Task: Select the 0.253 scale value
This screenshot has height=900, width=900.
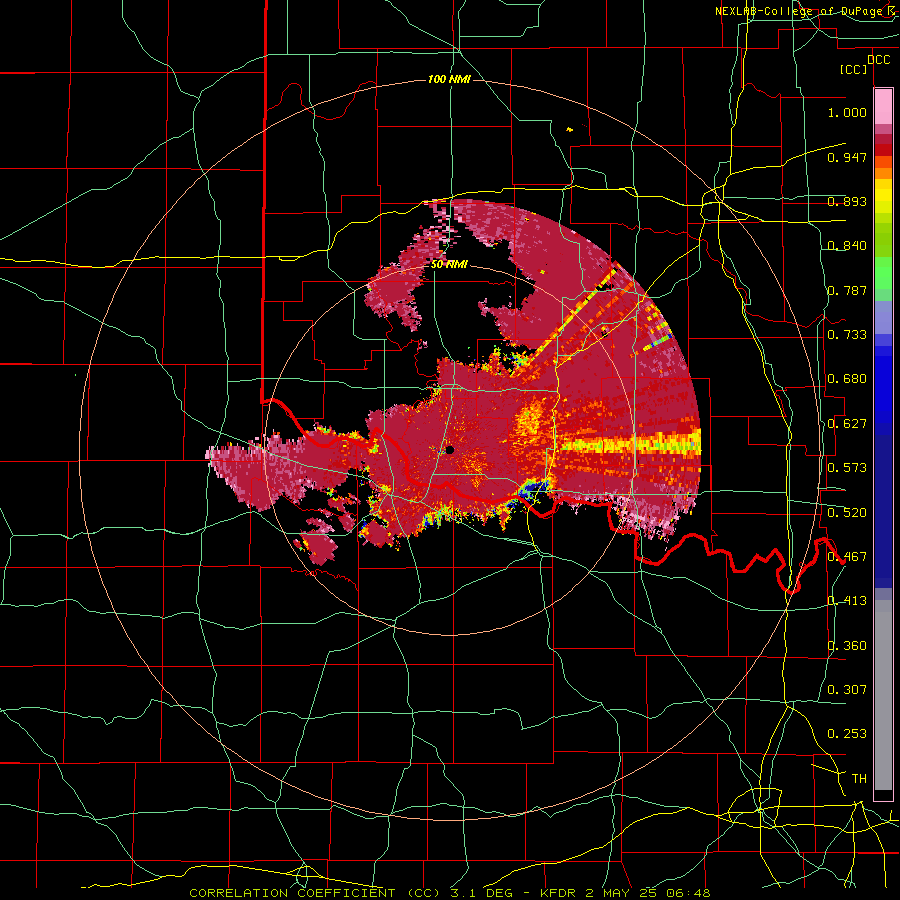Action: (x=847, y=734)
